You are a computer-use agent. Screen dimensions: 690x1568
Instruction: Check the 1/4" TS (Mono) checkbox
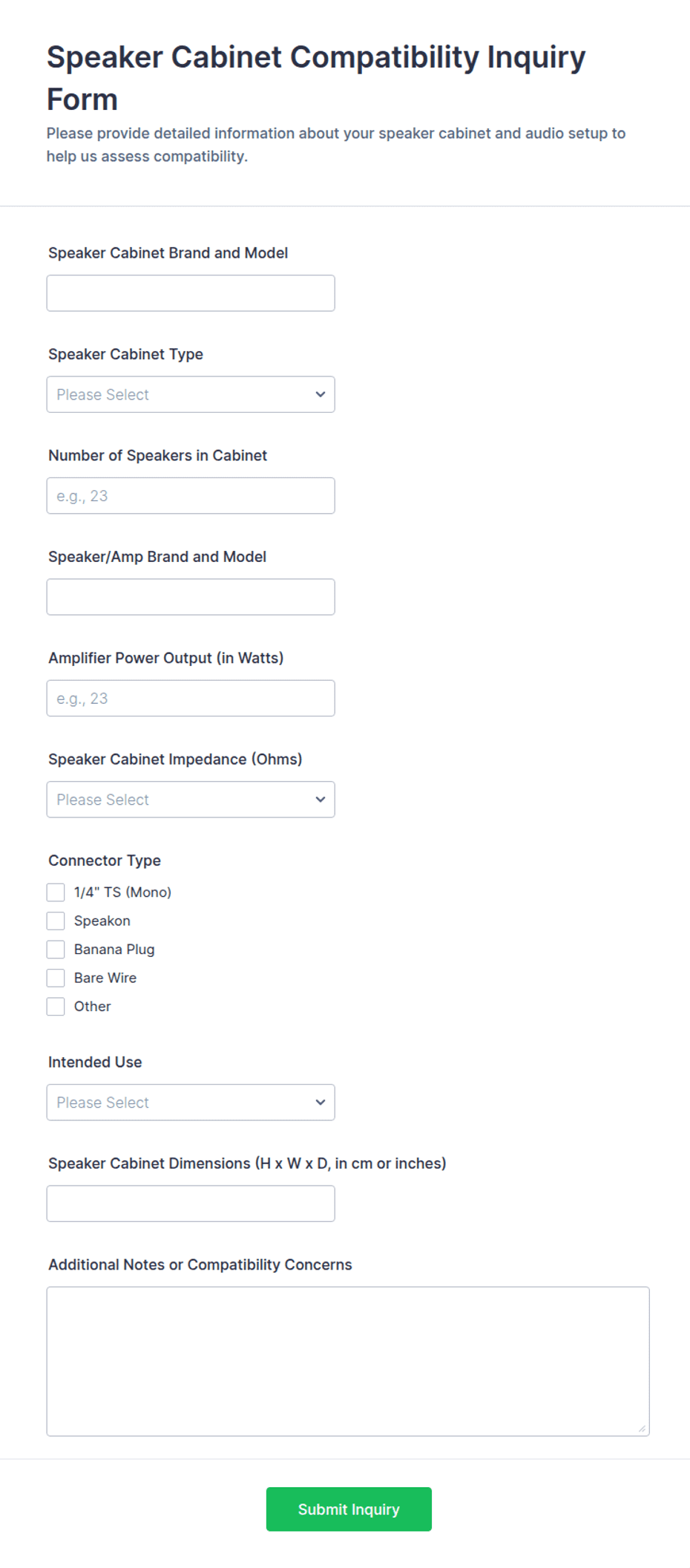pos(56,892)
